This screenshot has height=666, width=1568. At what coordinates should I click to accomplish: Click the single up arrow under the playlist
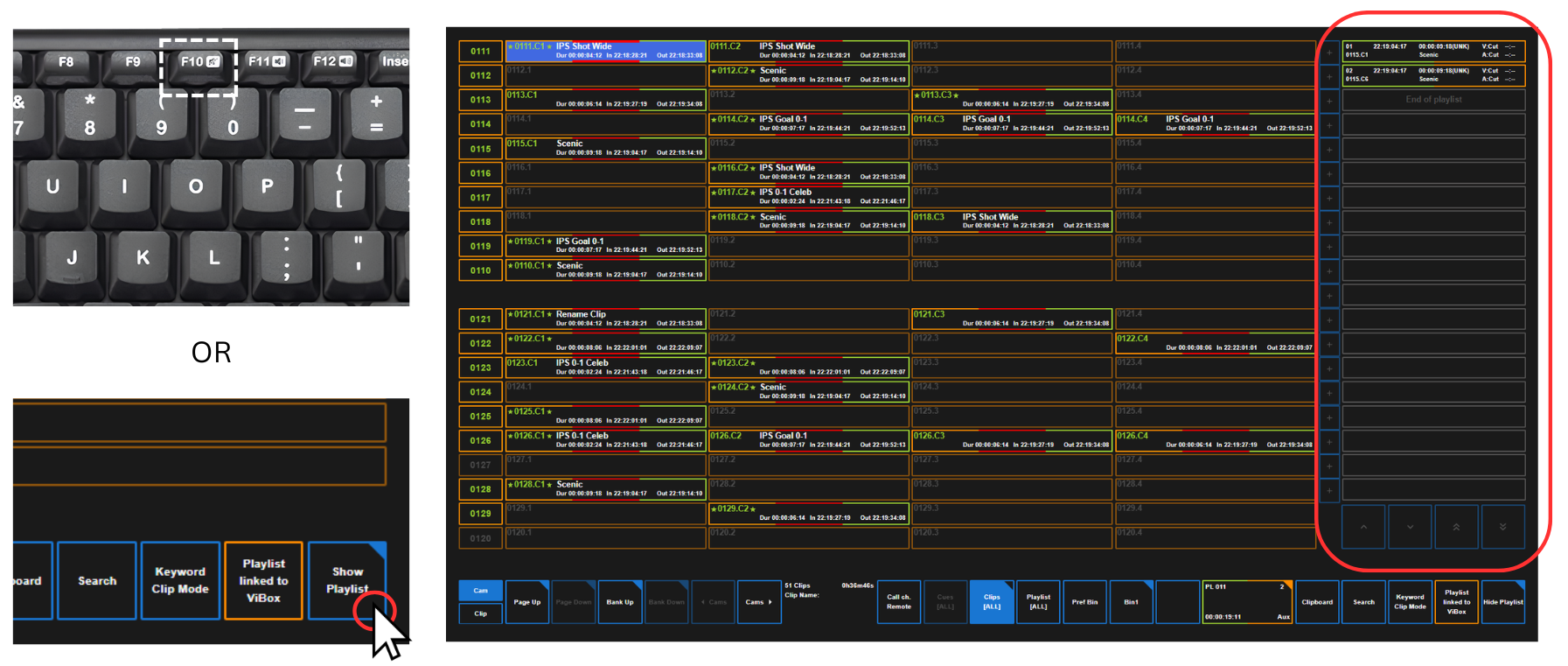[1363, 527]
